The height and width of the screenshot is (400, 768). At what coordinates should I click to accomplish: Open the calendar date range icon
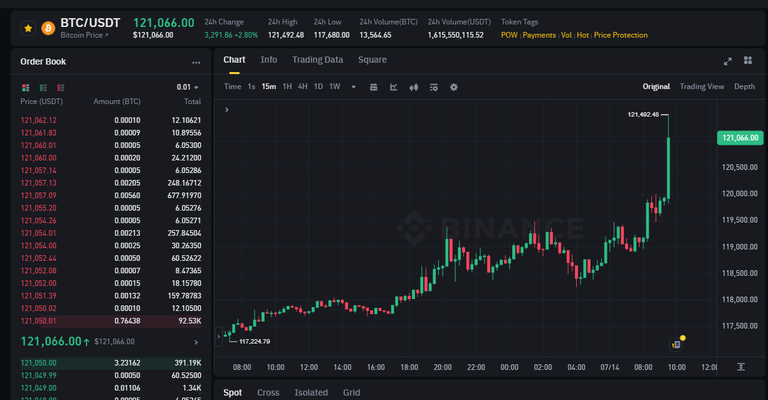click(x=373, y=87)
